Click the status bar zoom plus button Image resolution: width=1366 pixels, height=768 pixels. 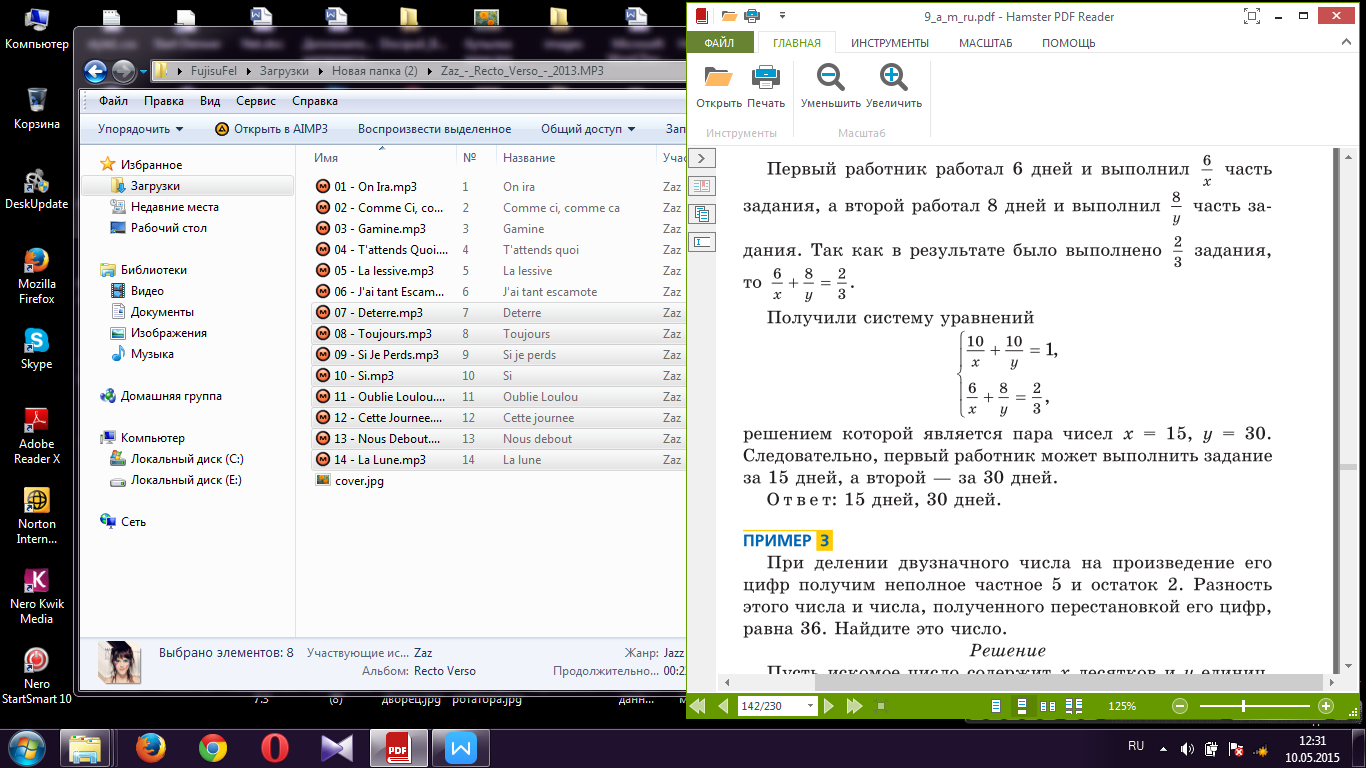pos(1326,706)
